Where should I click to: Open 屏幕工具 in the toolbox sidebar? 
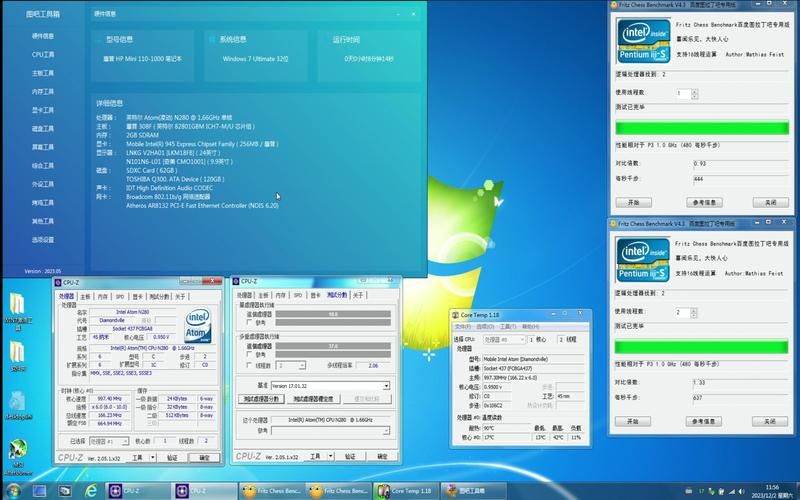[43, 147]
